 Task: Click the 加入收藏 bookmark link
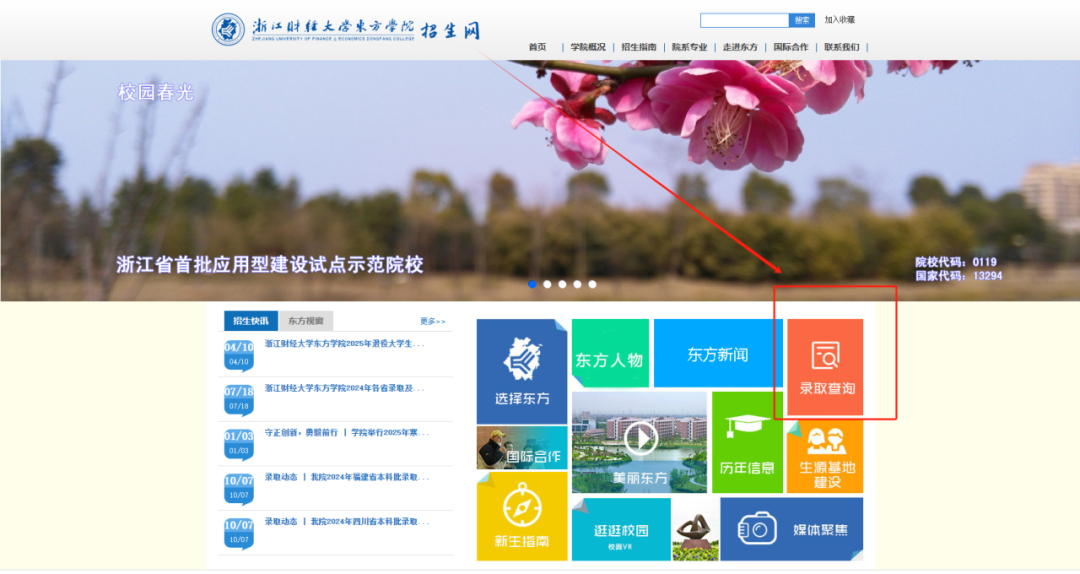coord(839,20)
